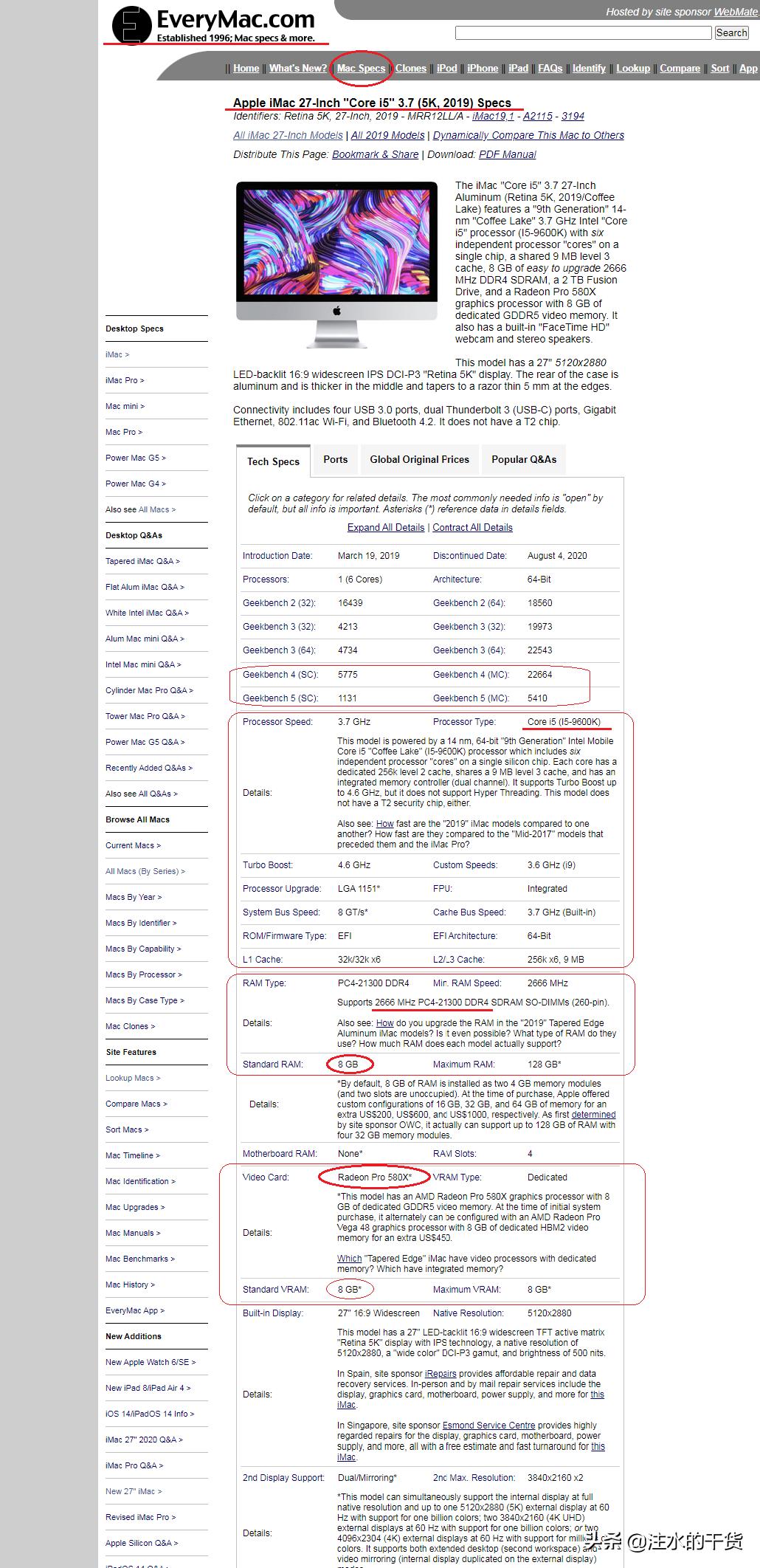Select the Tech Specs tab
The height and width of the screenshot is (1568, 760).
click(x=273, y=461)
